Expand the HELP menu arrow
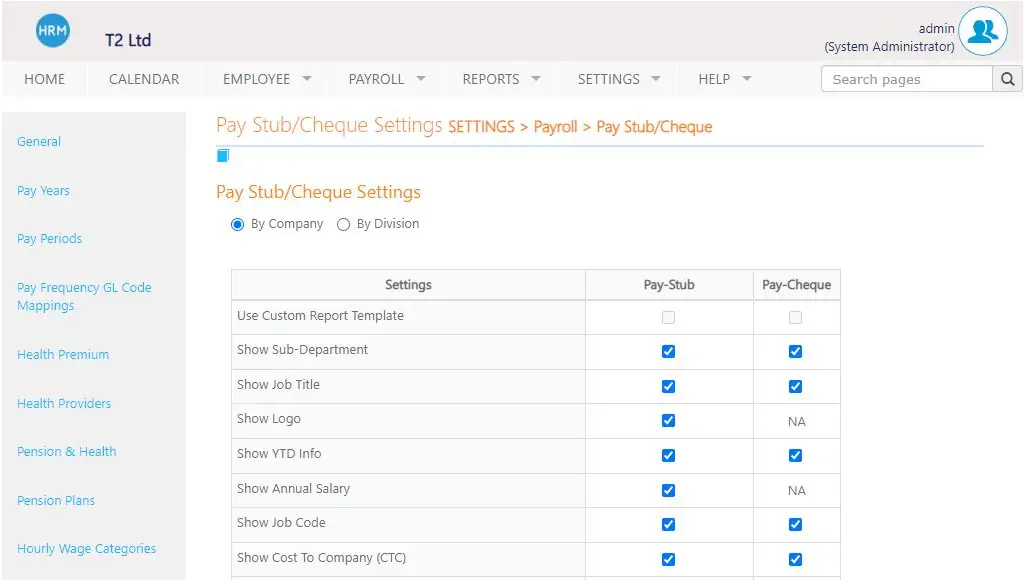Image resolution: width=1024 pixels, height=580 pixels. pyautogui.click(x=747, y=78)
